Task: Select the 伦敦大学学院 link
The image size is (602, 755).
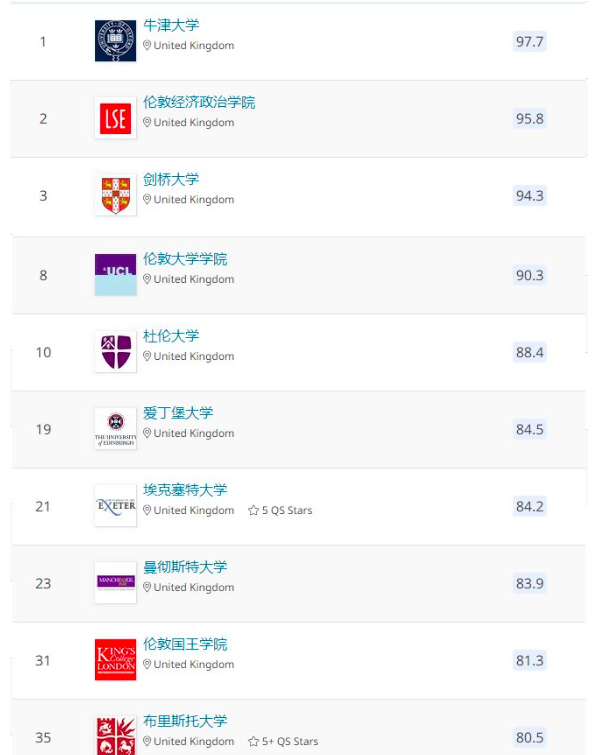Action: (185, 258)
